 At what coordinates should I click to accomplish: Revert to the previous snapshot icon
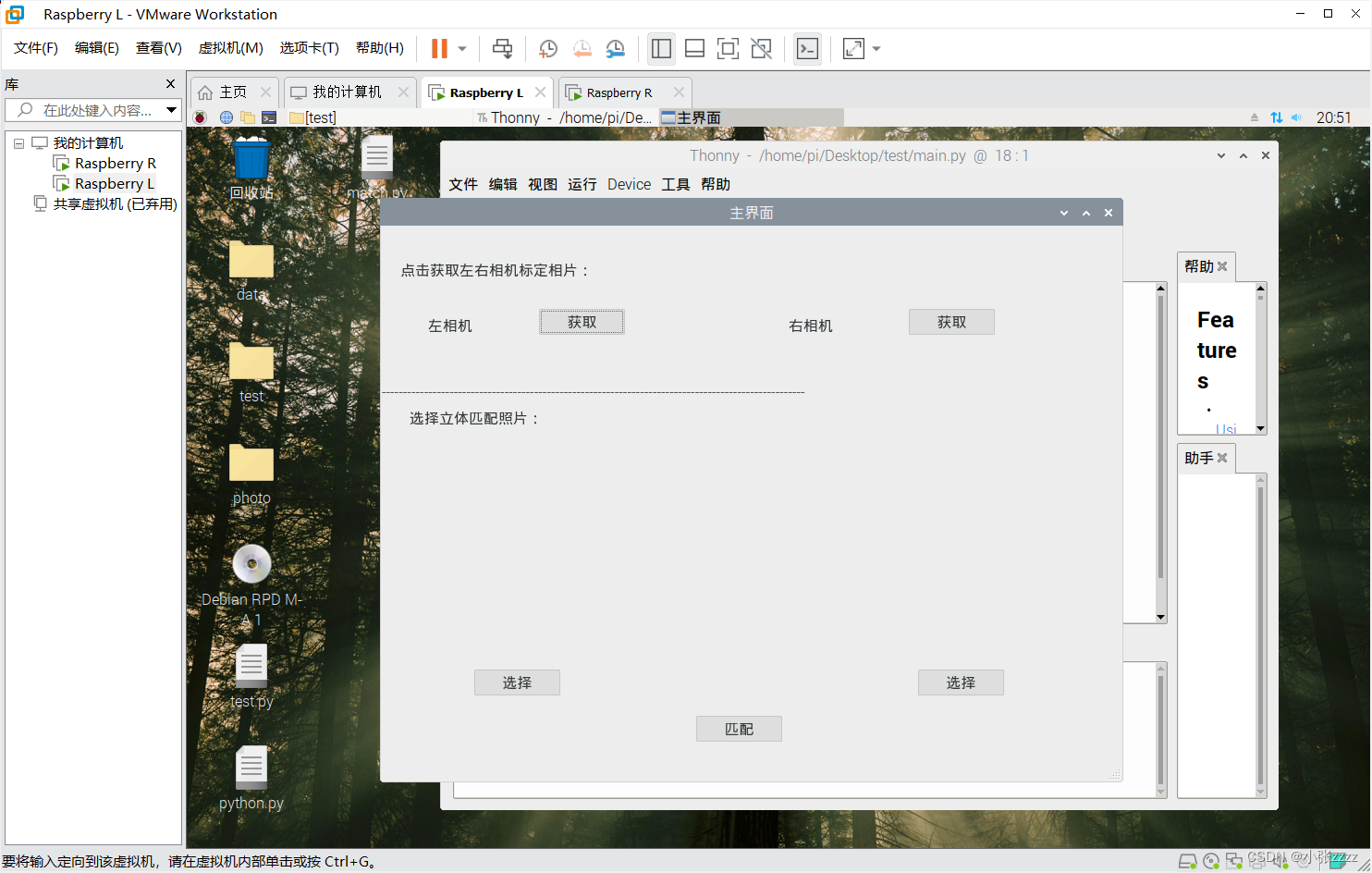pyautogui.click(x=582, y=49)
